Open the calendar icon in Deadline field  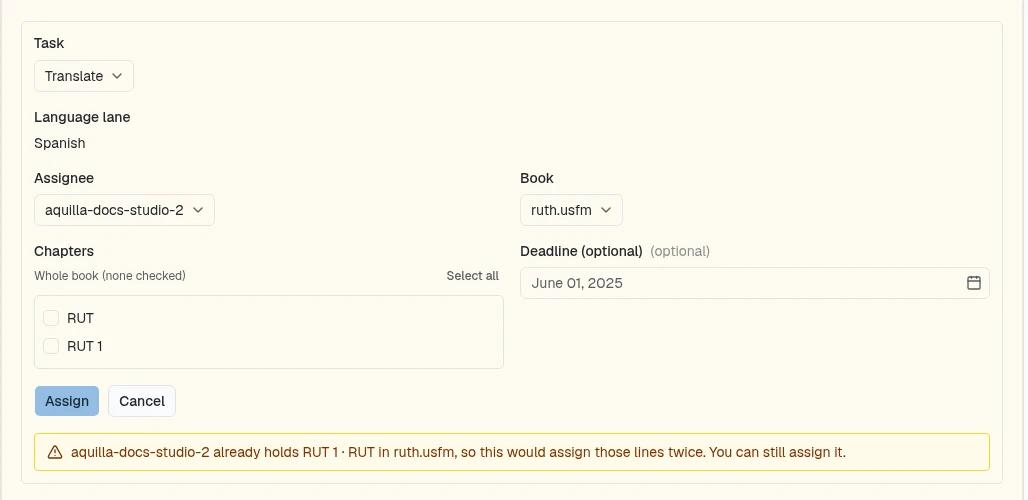[x=974, y=283]
